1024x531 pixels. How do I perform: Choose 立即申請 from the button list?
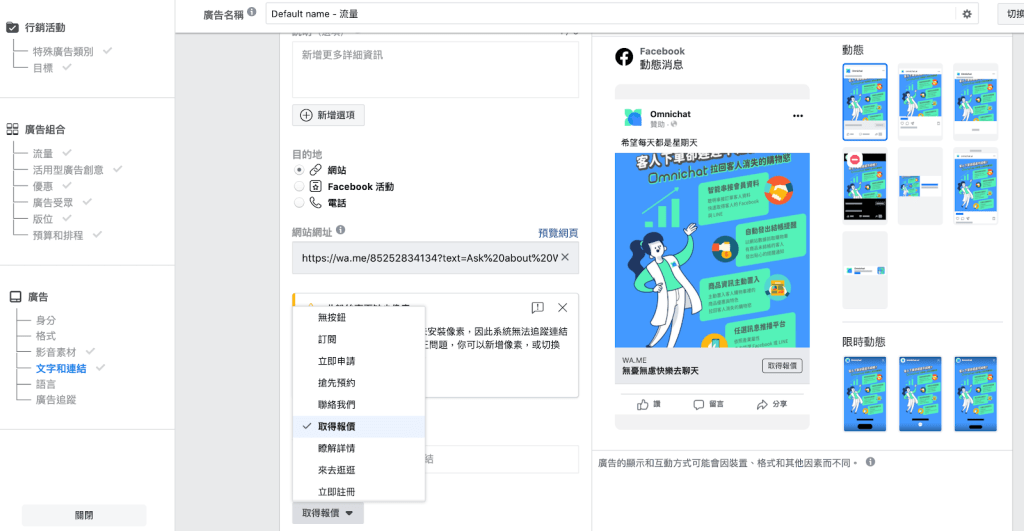click(336, 361)
